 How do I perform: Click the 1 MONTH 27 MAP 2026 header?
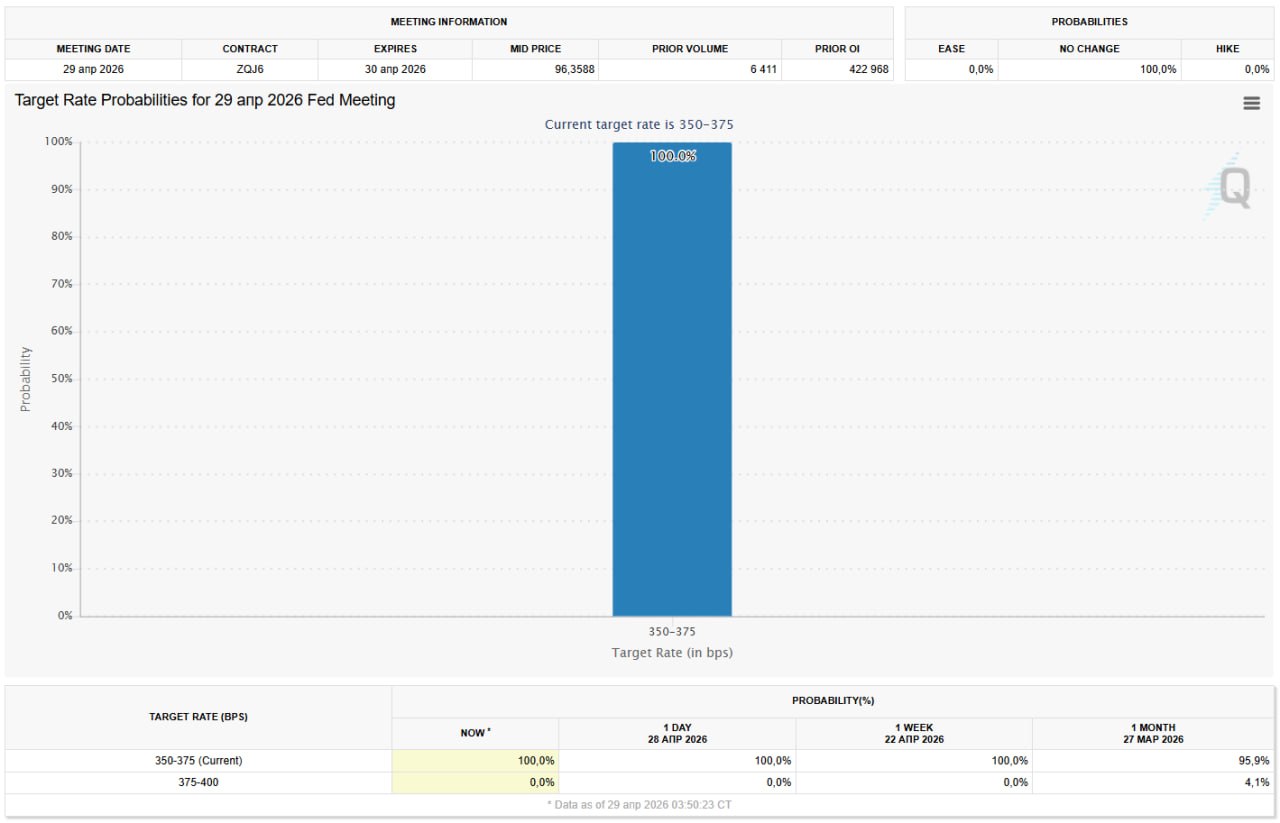click(1155, 733)
